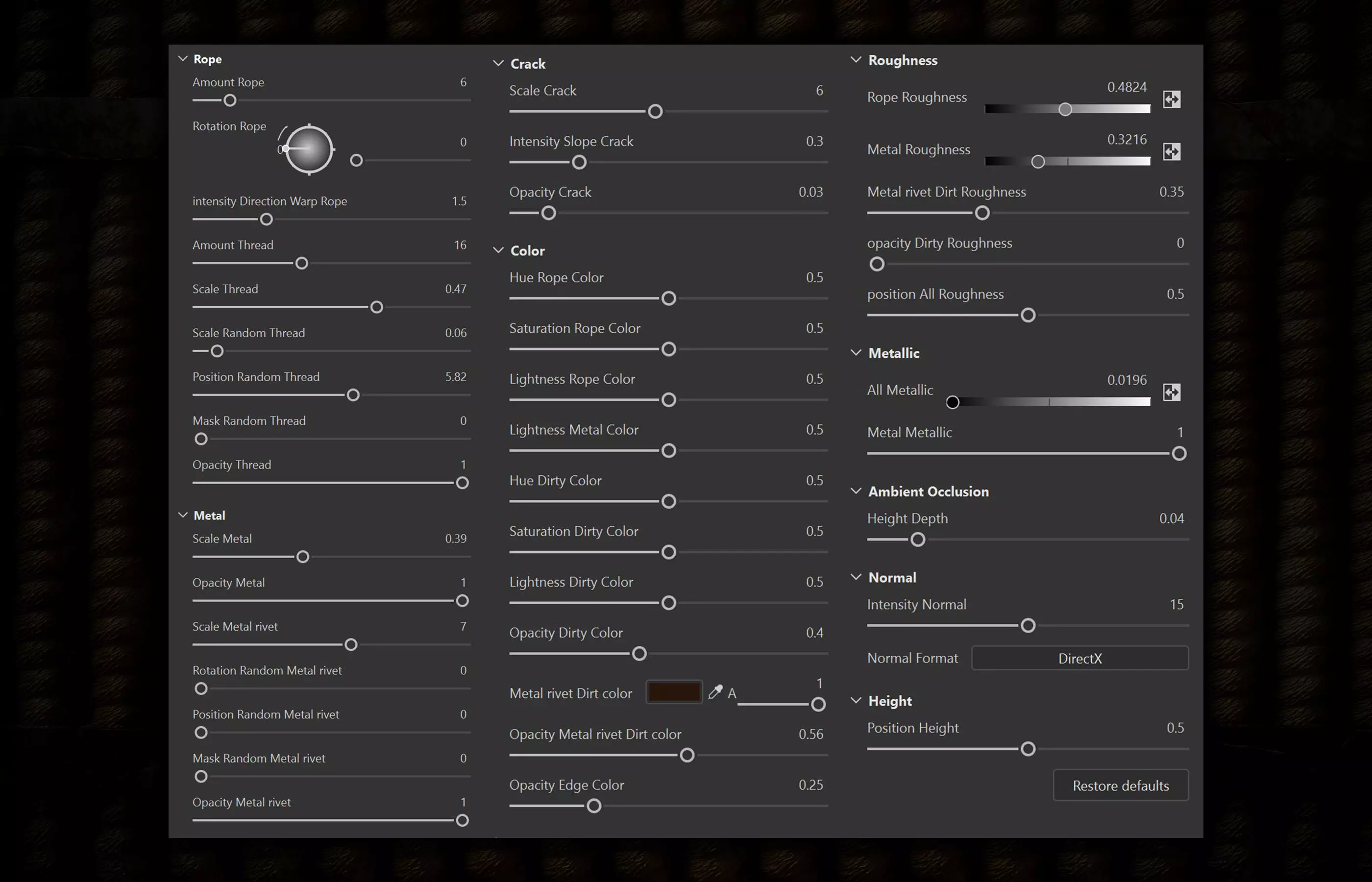
Task: Click the Rope Roughness expand icon
Action: pyautogui.click(x=1172, y=99)
